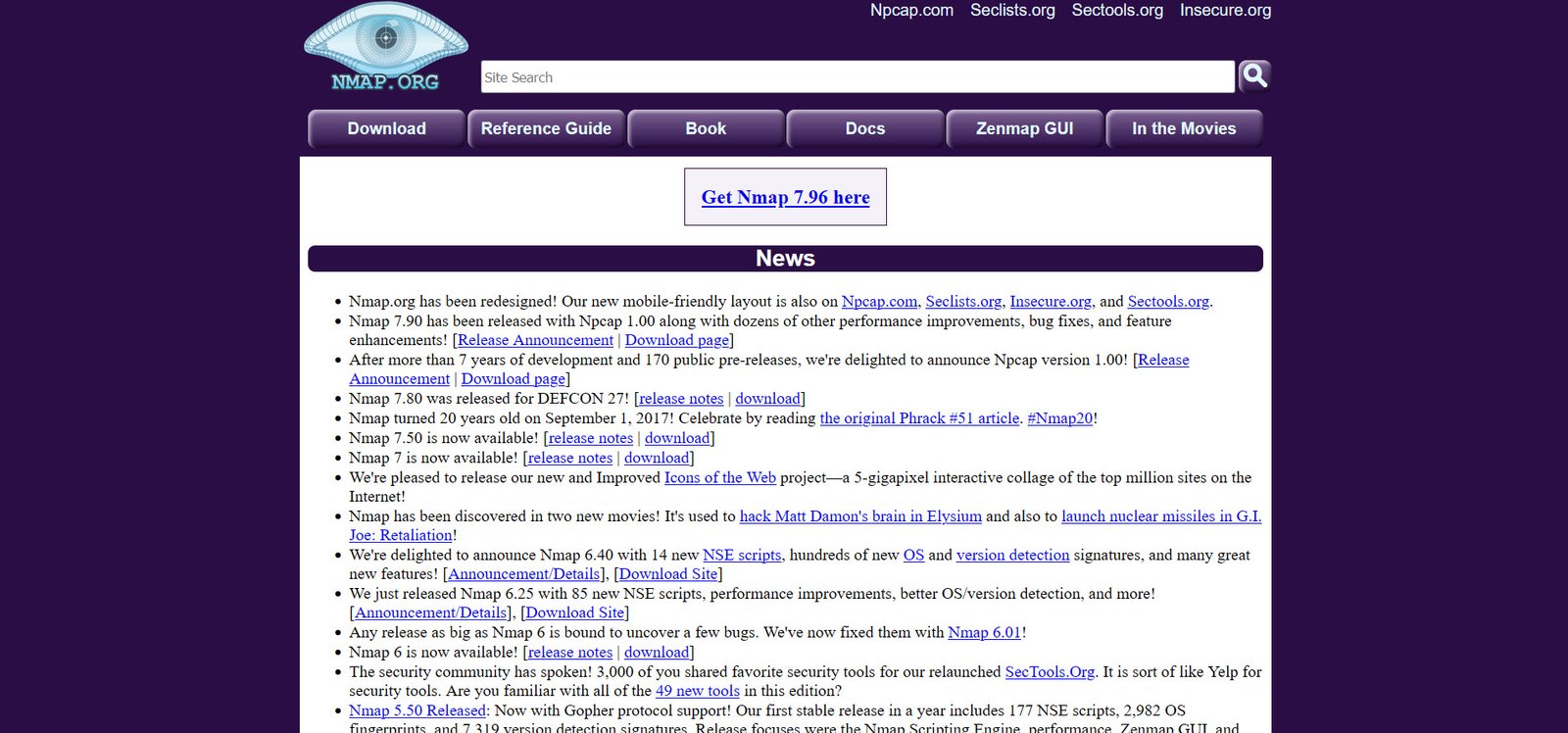
Task: Open Nmap 6.25 Announcement/Details link
Action: tap(430, 613)
